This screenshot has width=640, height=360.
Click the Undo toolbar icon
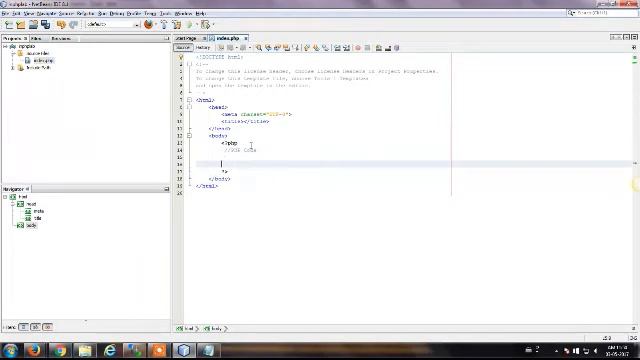point(61,25)
